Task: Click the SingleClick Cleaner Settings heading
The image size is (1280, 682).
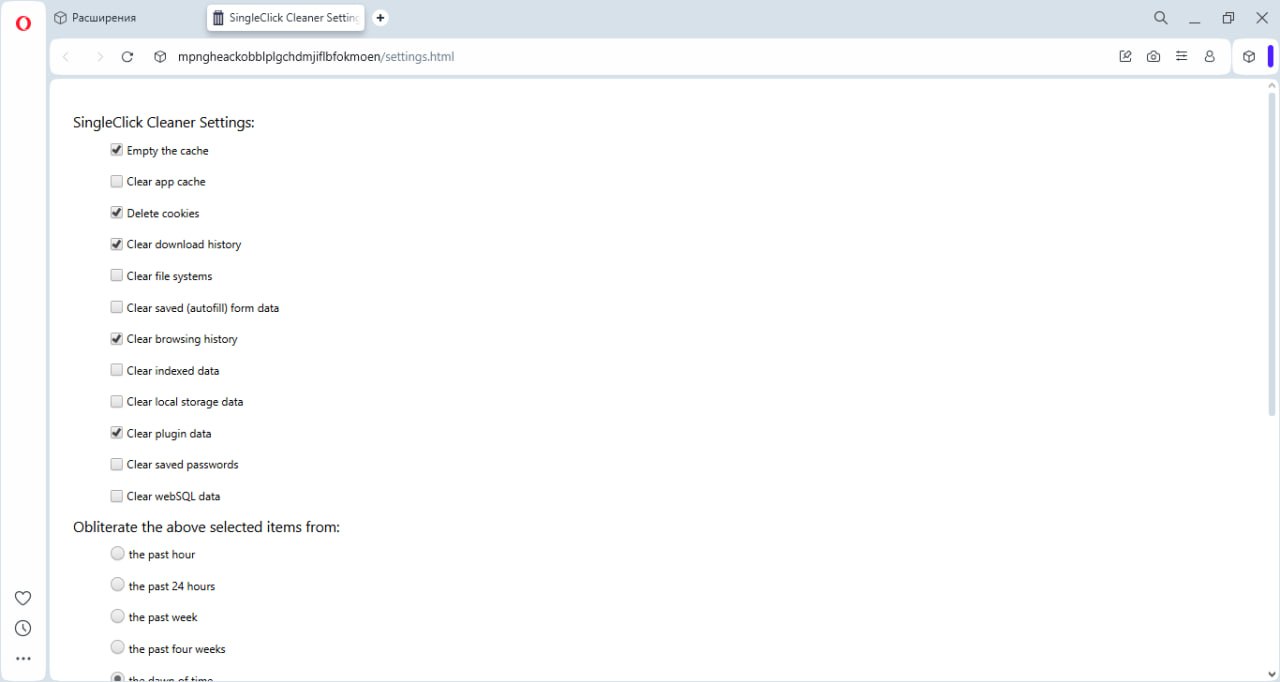Action: pyautogui.click(x=164, y=123)
